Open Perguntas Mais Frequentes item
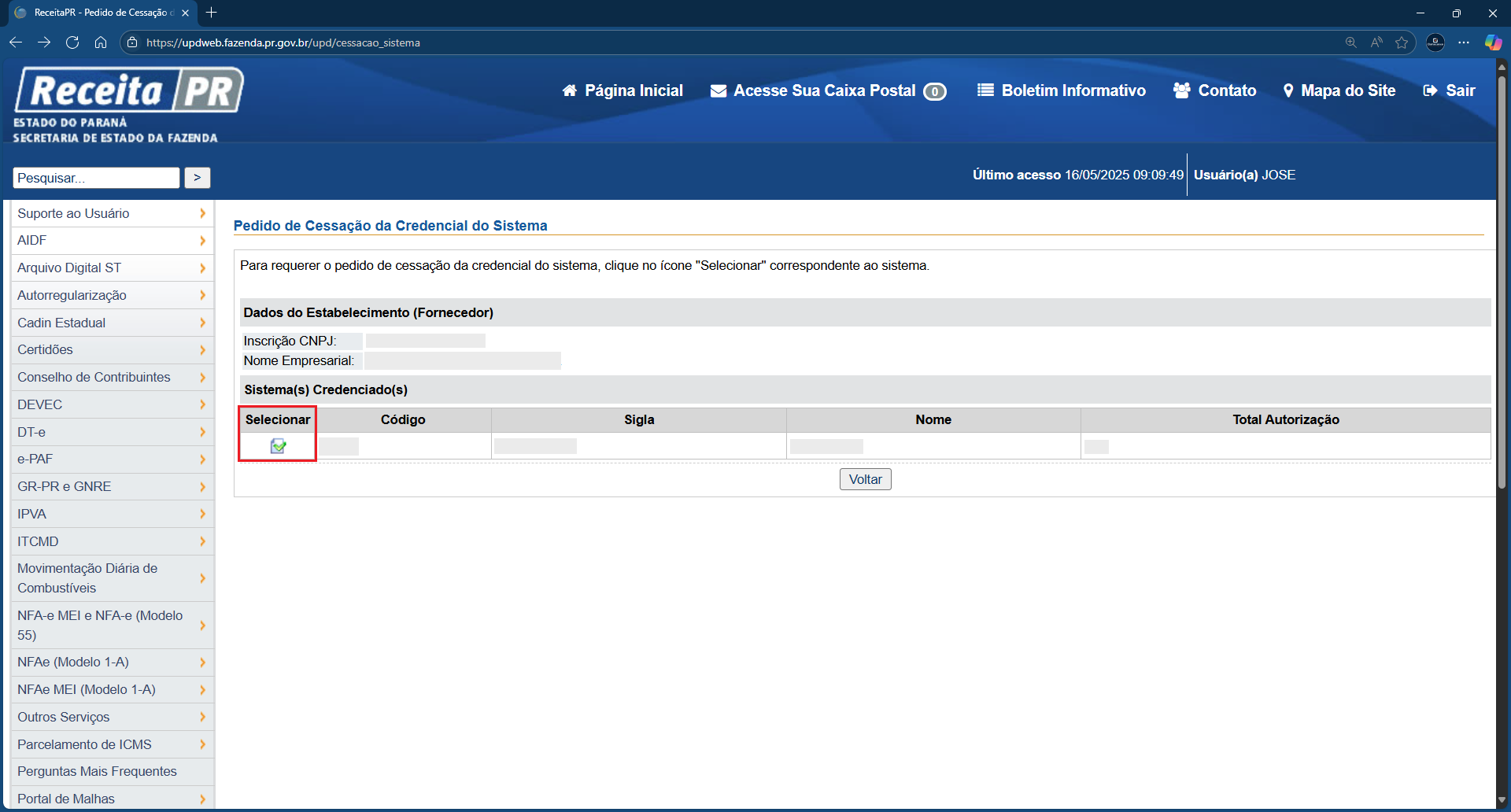The image size is (1511, 812). (113, 772)
